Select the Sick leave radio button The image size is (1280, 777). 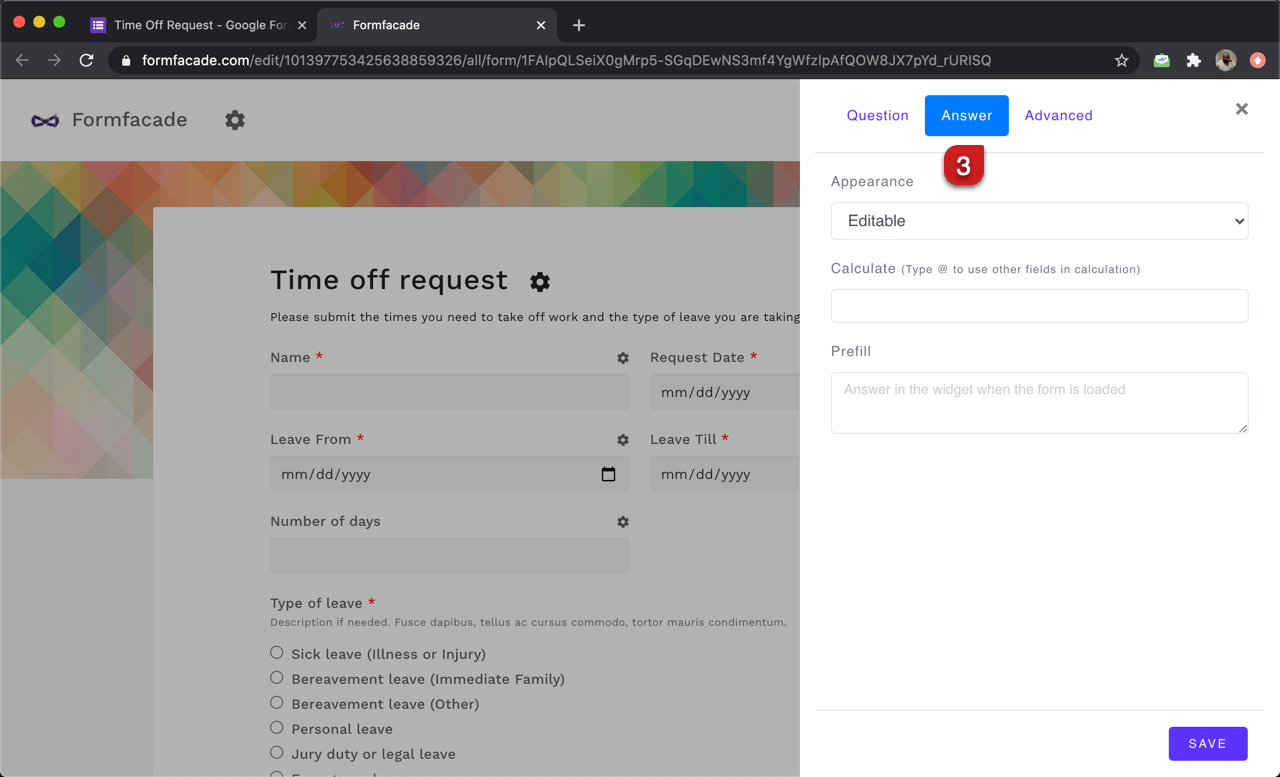[x=276, y=652]
